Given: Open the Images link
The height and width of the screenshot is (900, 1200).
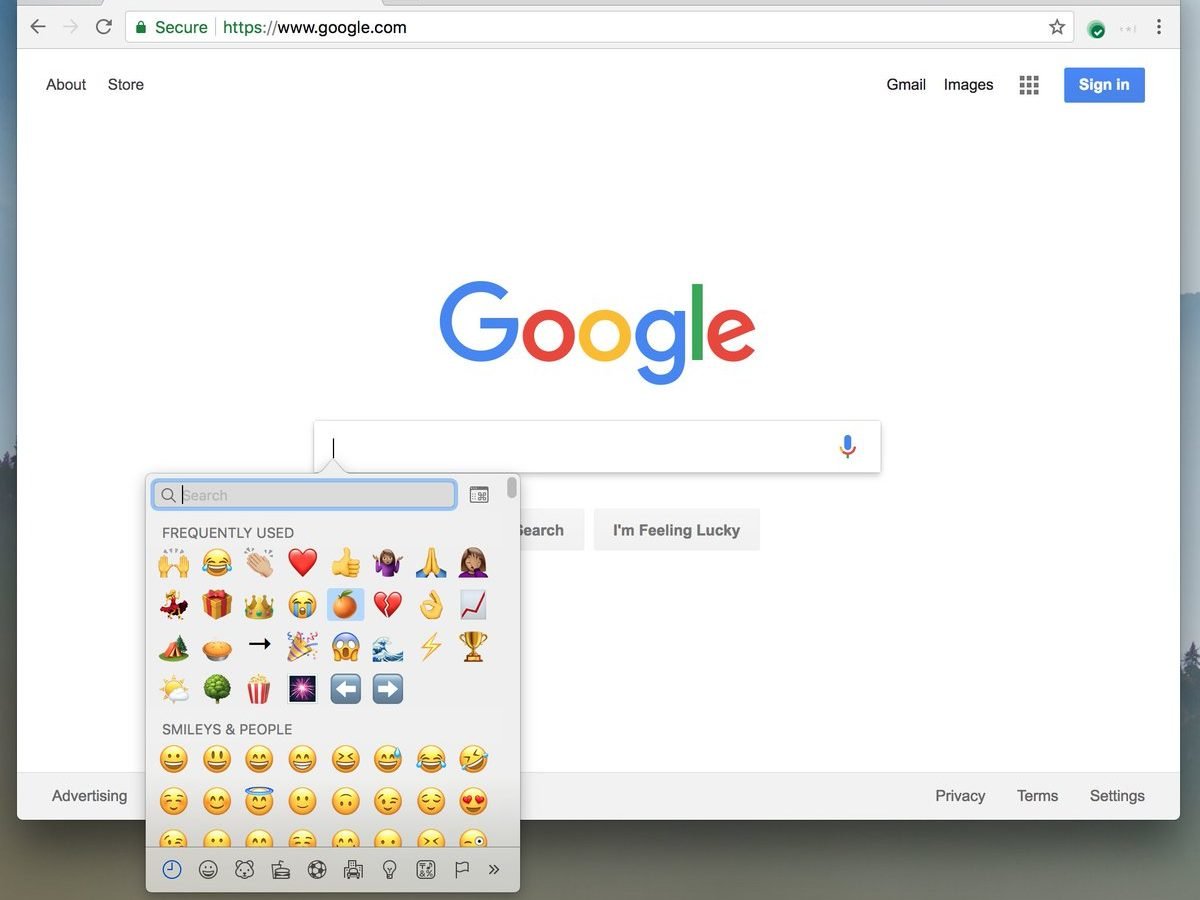Looking at the screenshot, I should pos(969,85).
